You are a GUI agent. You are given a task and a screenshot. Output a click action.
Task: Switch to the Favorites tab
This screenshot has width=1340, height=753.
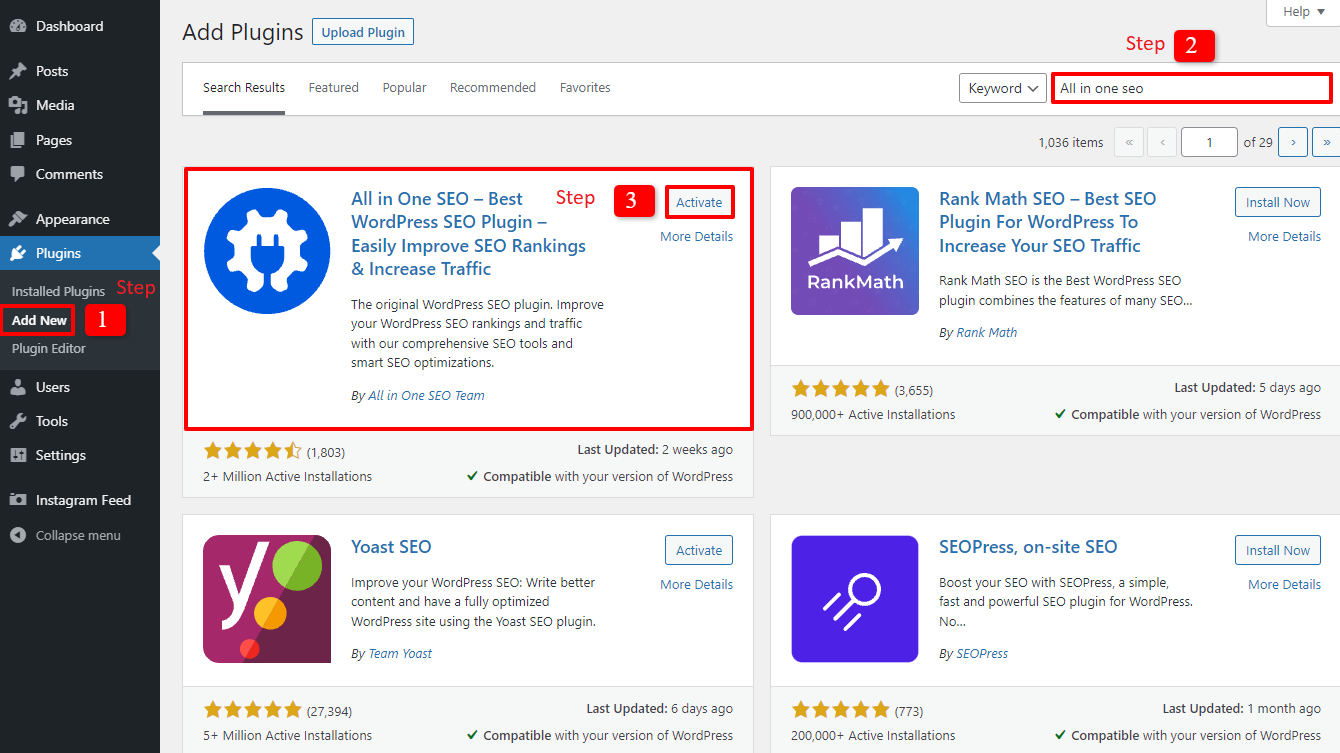[585, 88]
